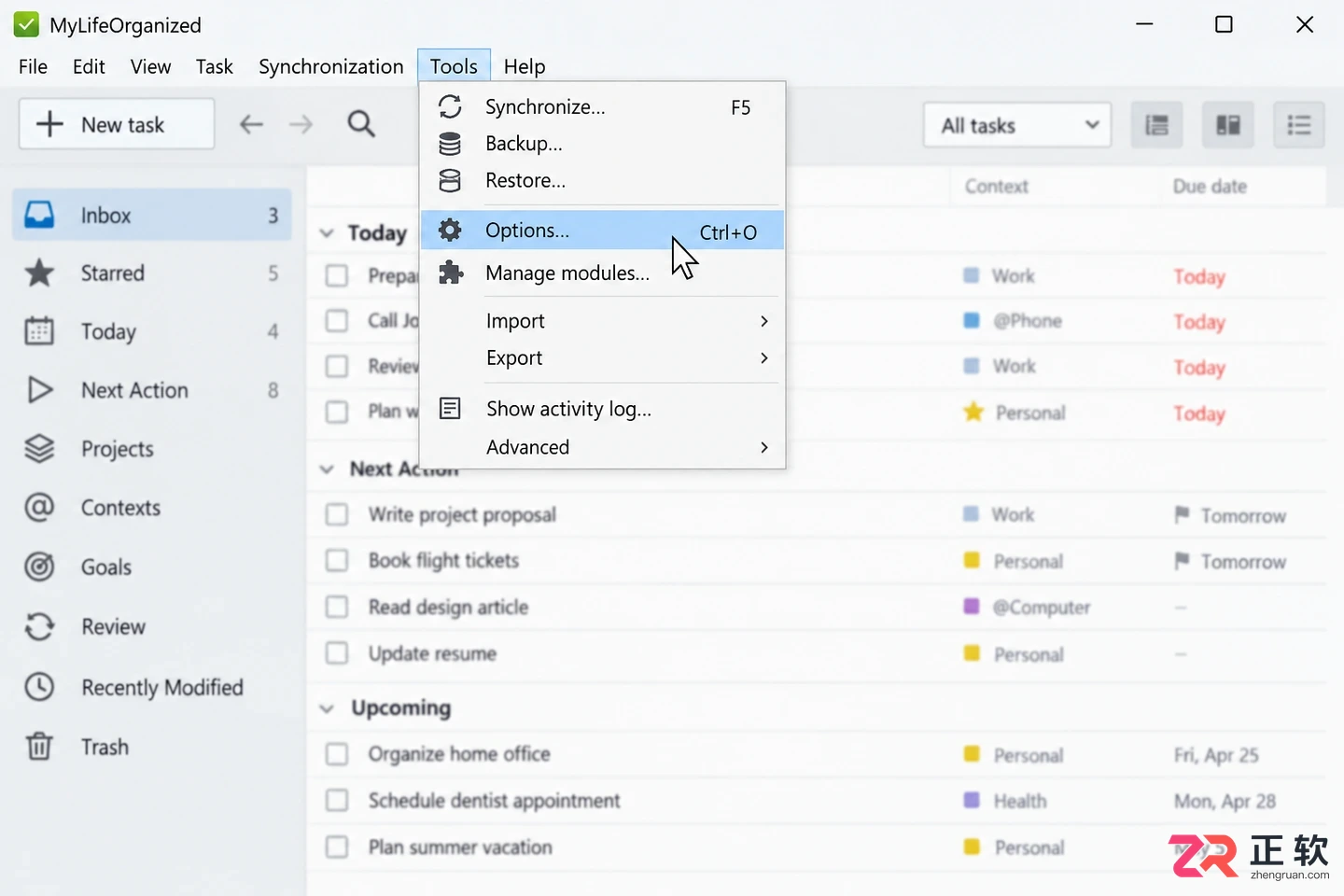Go forward with the right arrow
The width and height of the screenshot is (1344, 896).
pos(301,124)
